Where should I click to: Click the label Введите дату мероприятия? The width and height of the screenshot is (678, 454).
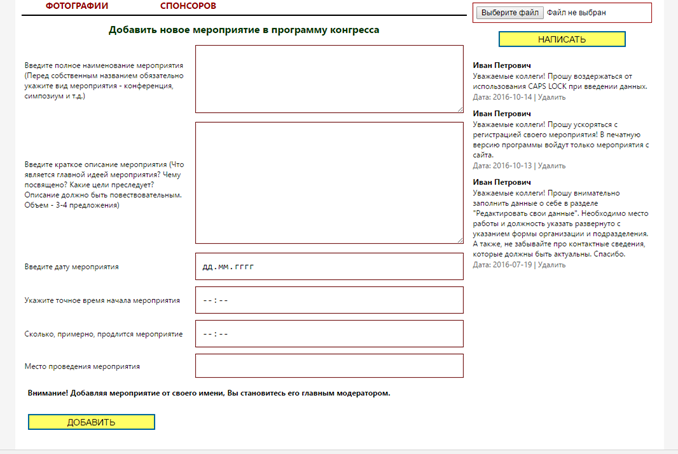(x=71, y=267)
